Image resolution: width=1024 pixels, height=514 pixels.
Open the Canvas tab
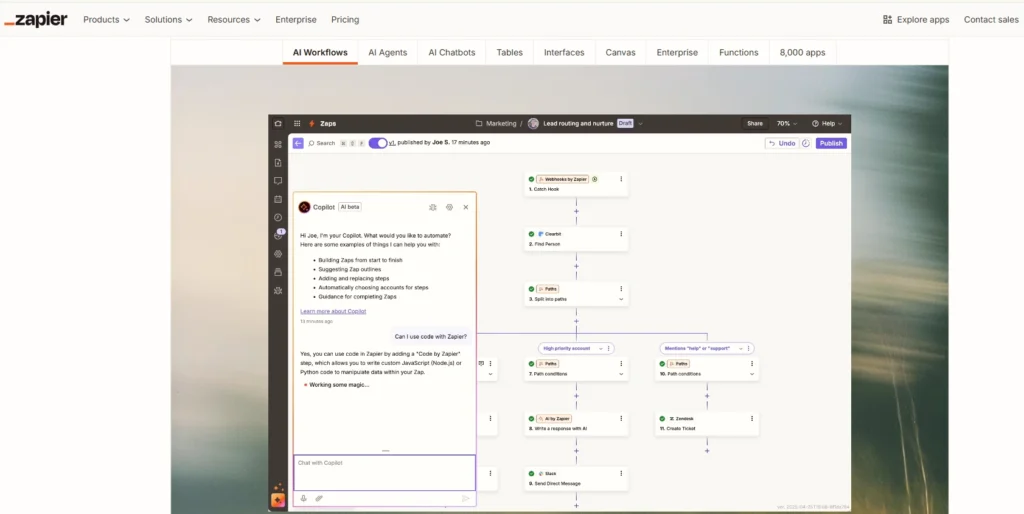click(x=620, y=52)
